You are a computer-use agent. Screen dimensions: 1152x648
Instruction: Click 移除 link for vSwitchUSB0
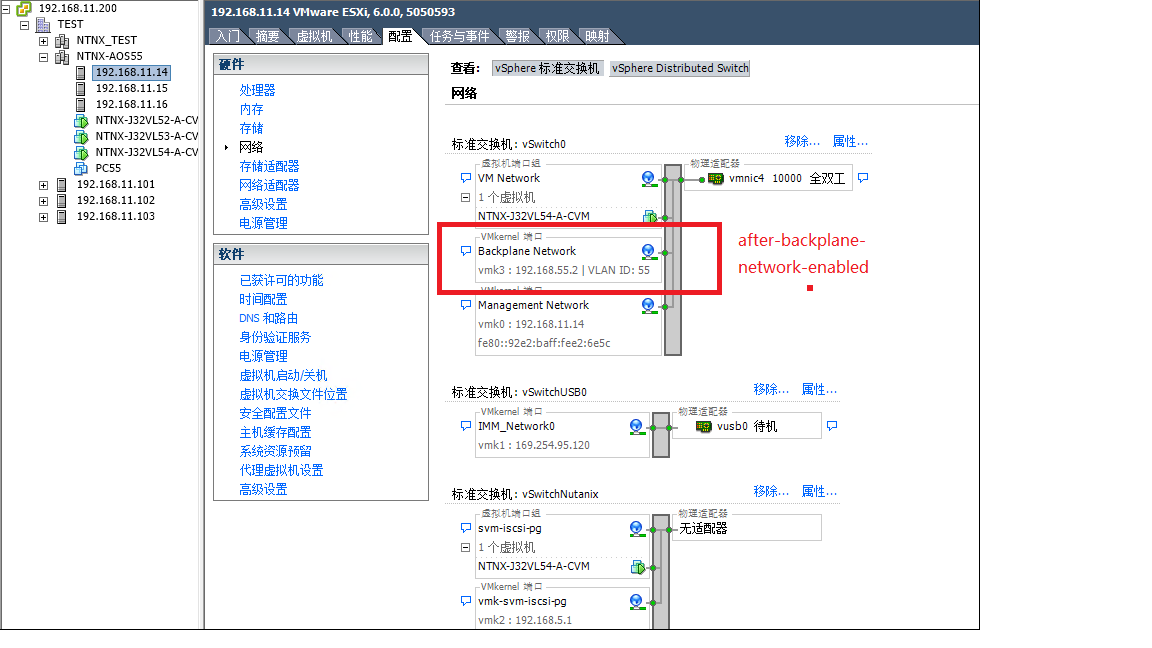[x=771, y=389]
